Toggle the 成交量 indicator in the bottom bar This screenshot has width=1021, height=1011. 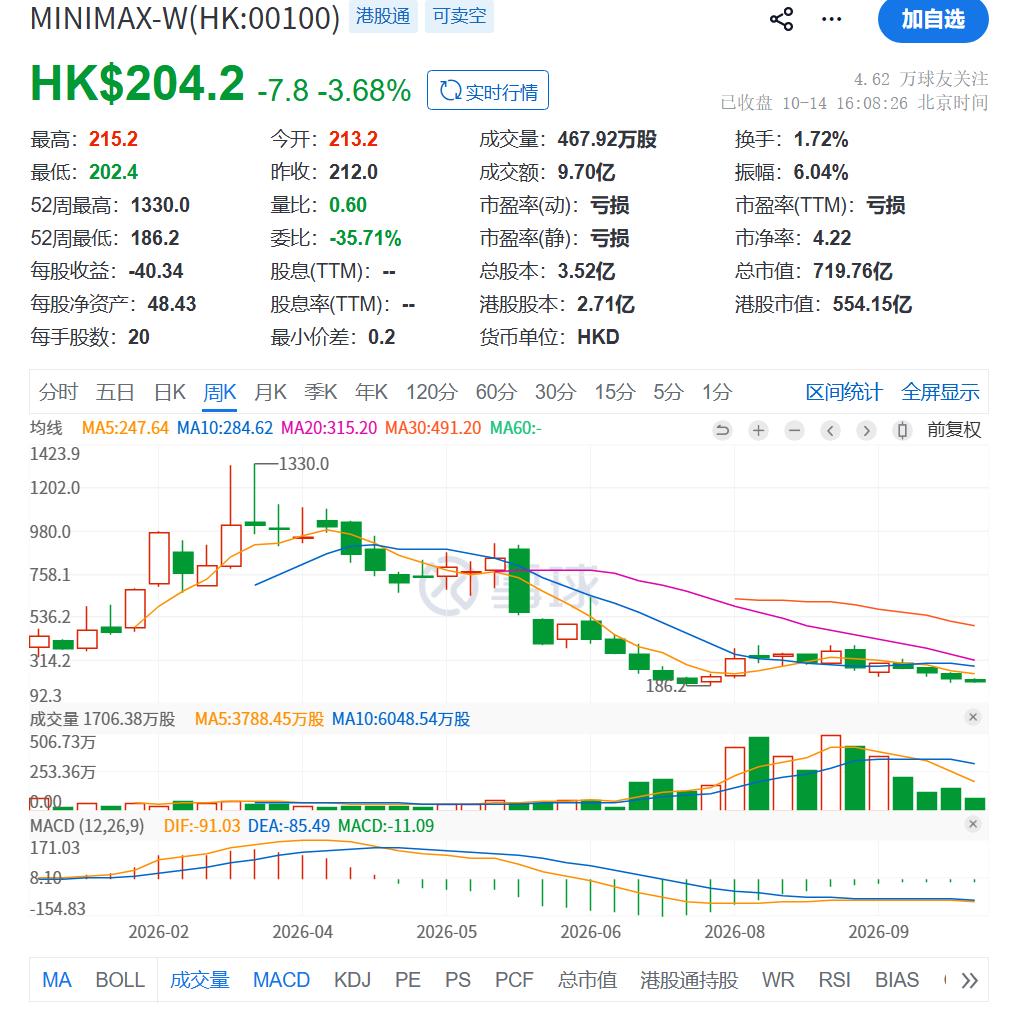tap(200, 980)
